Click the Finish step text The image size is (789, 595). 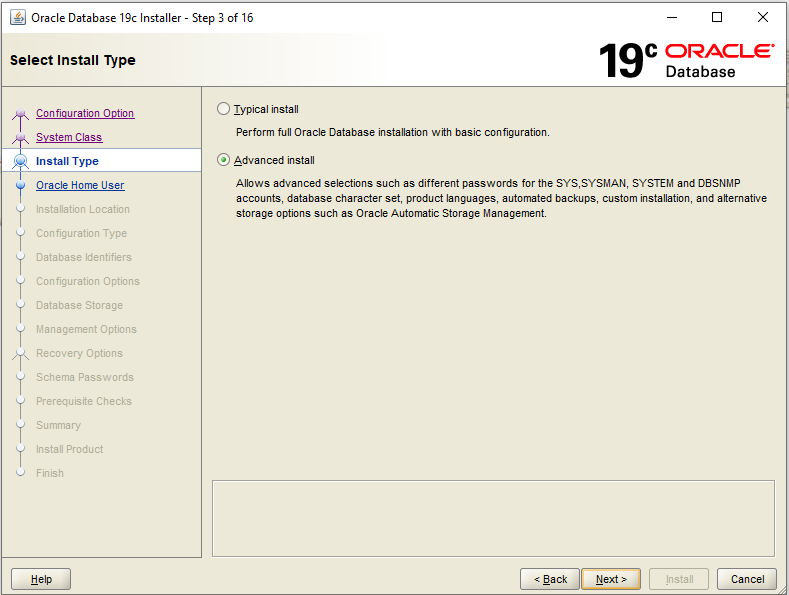point(50,473)
